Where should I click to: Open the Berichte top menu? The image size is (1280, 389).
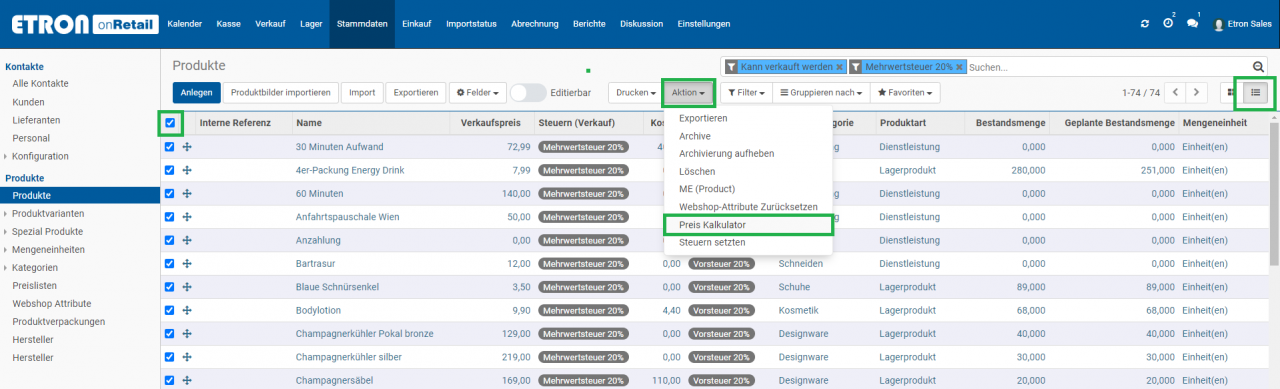(589, 24)
